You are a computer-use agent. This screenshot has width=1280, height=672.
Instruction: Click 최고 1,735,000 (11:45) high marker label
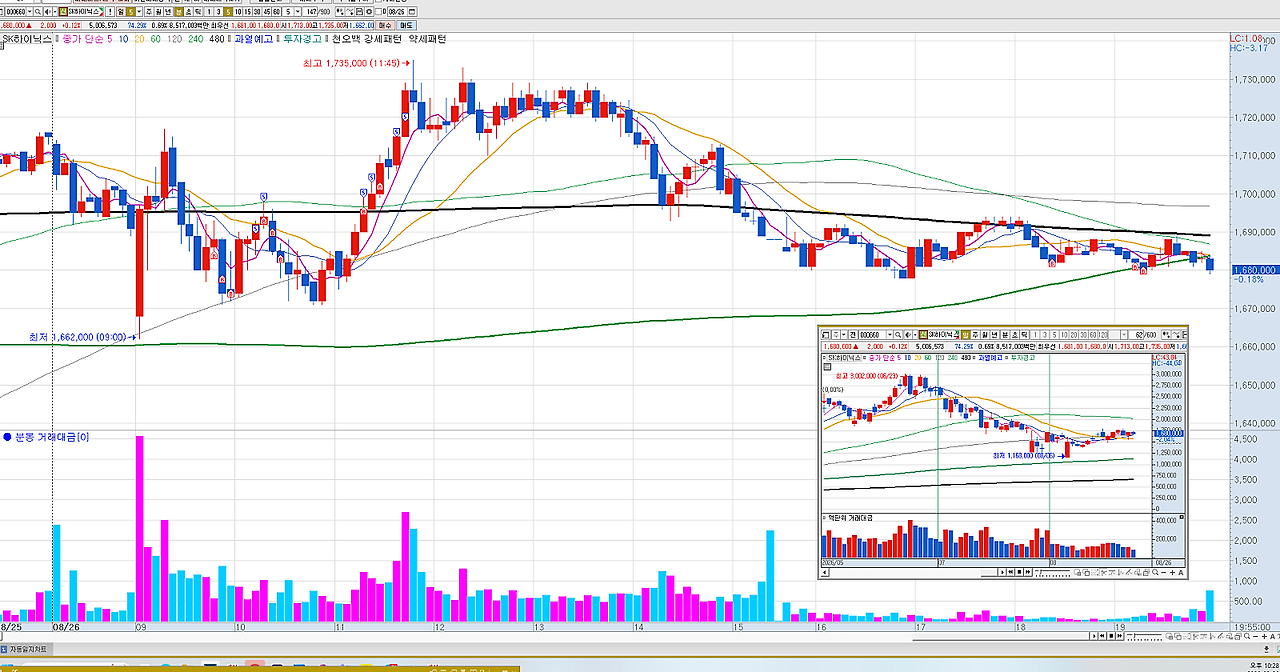point(351,63)
